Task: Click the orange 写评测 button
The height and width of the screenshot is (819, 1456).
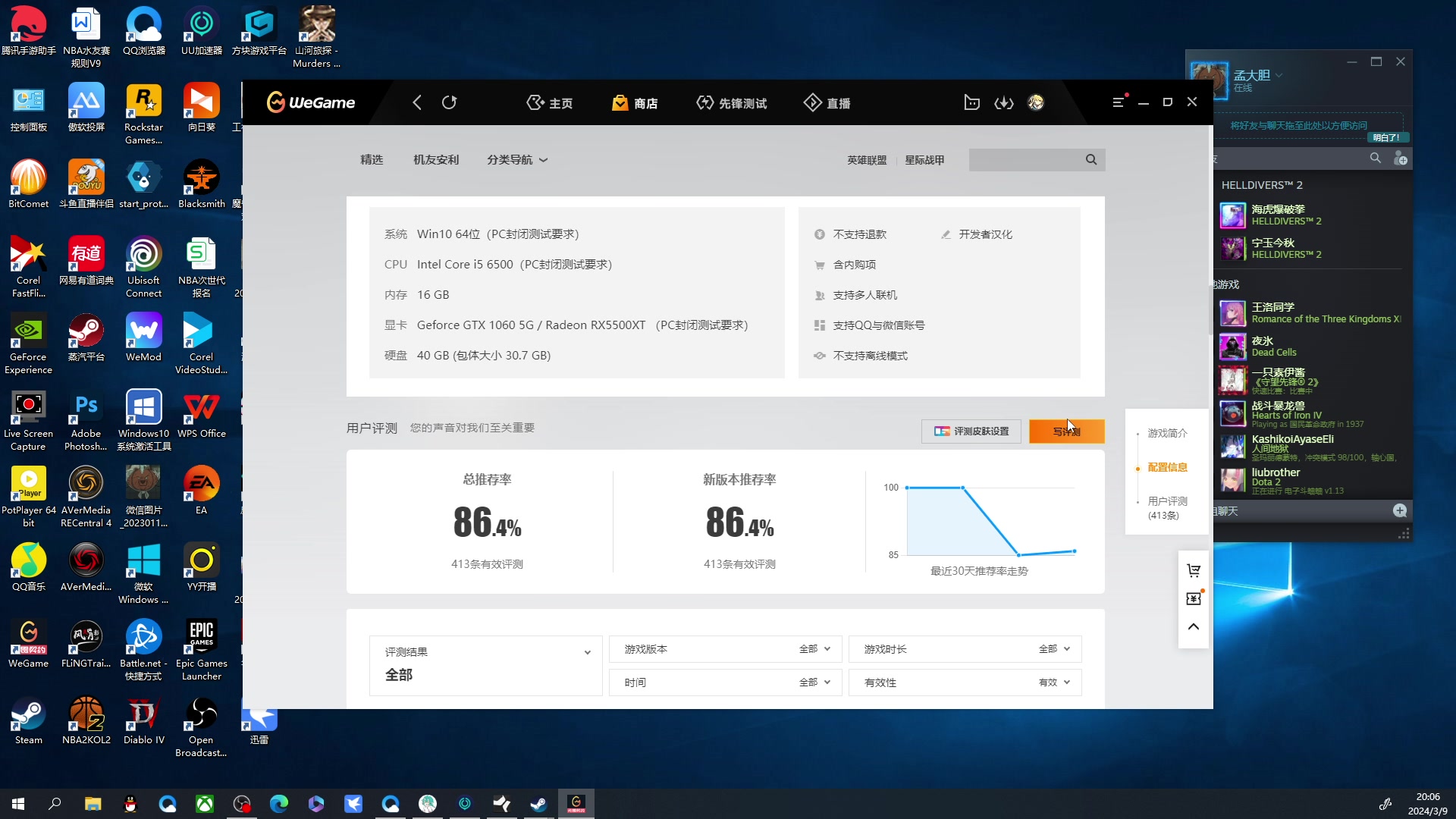Action: click(x=1066, y=431)
